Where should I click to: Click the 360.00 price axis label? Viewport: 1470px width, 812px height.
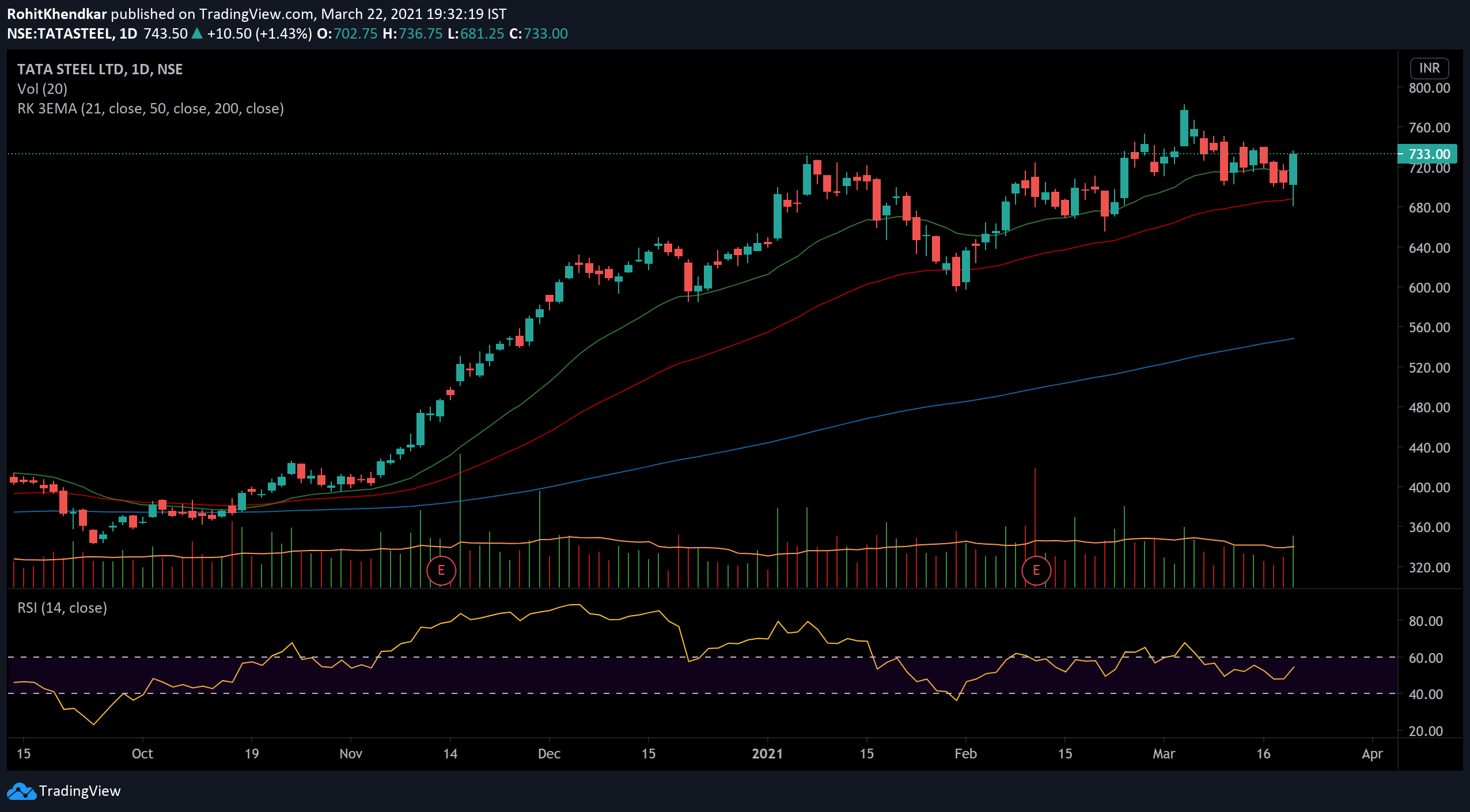(1429, 528)
